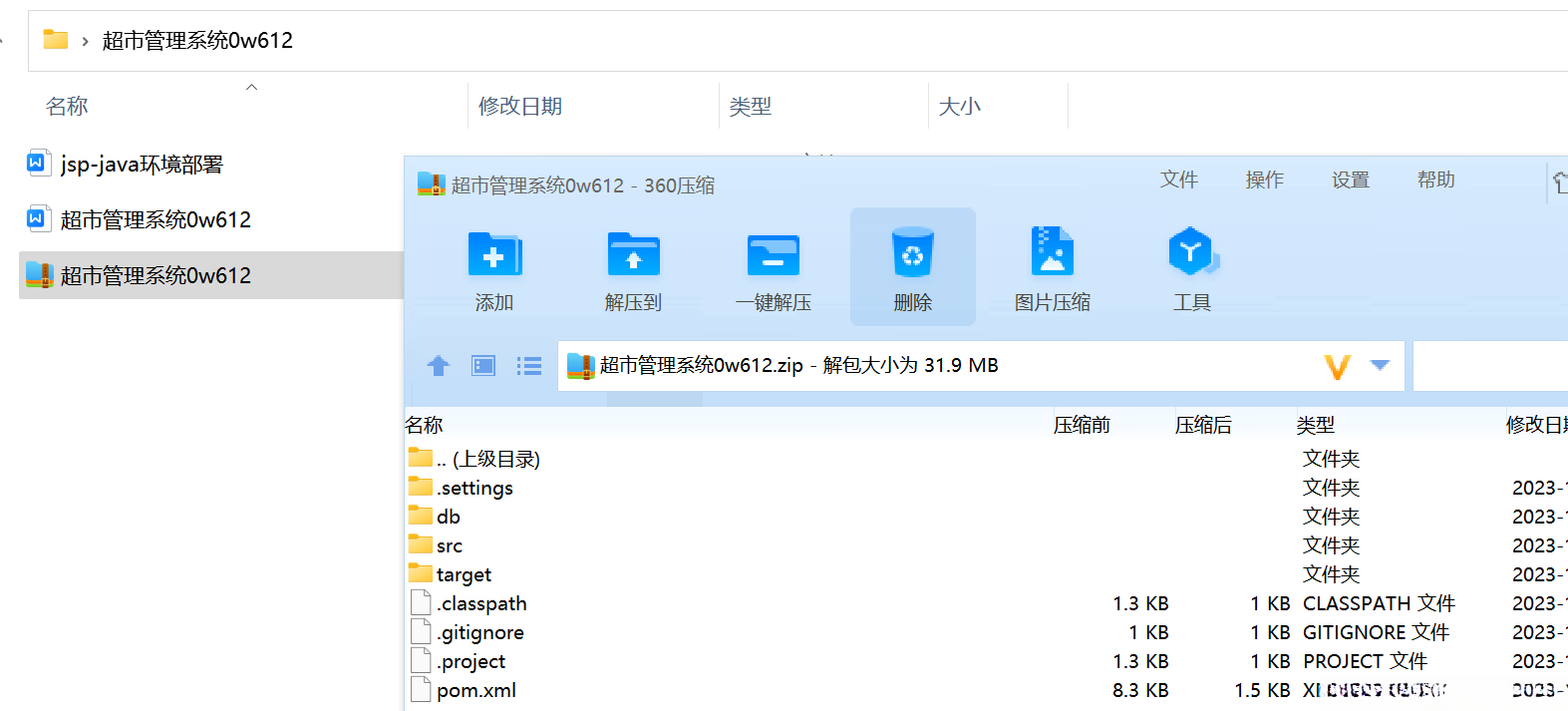Image resolution: width=1568 pixels, height=711 pixels.
Task: Click the 解压到 (Extract to) icon
Action: click(633, 254)
